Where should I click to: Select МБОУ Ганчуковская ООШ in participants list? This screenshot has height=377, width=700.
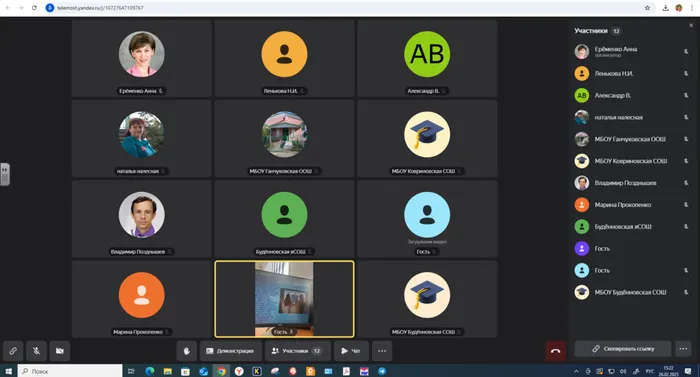631,139
